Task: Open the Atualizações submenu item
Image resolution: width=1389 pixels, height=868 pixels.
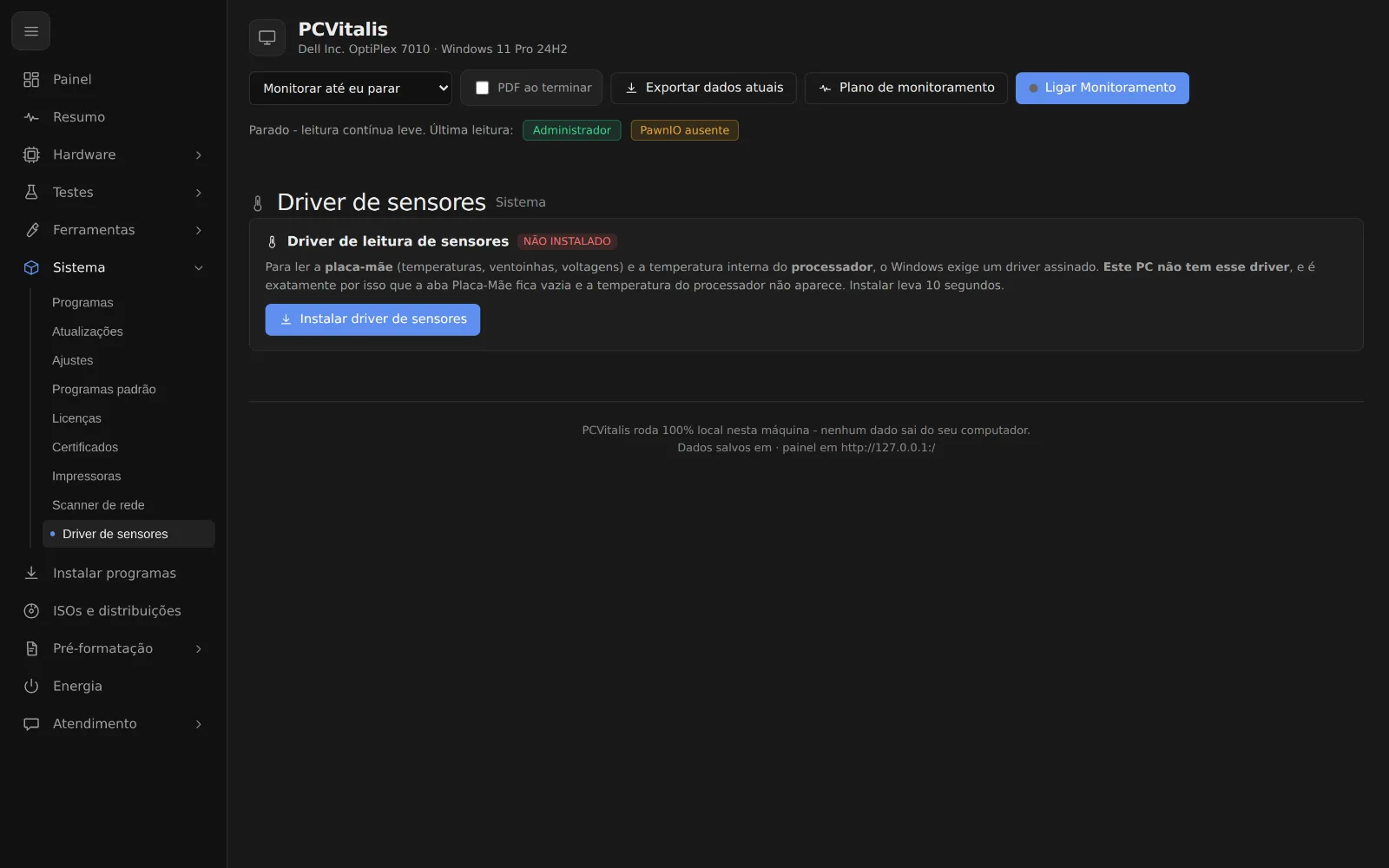Action: pyautogui.click(x=128, y=332)
